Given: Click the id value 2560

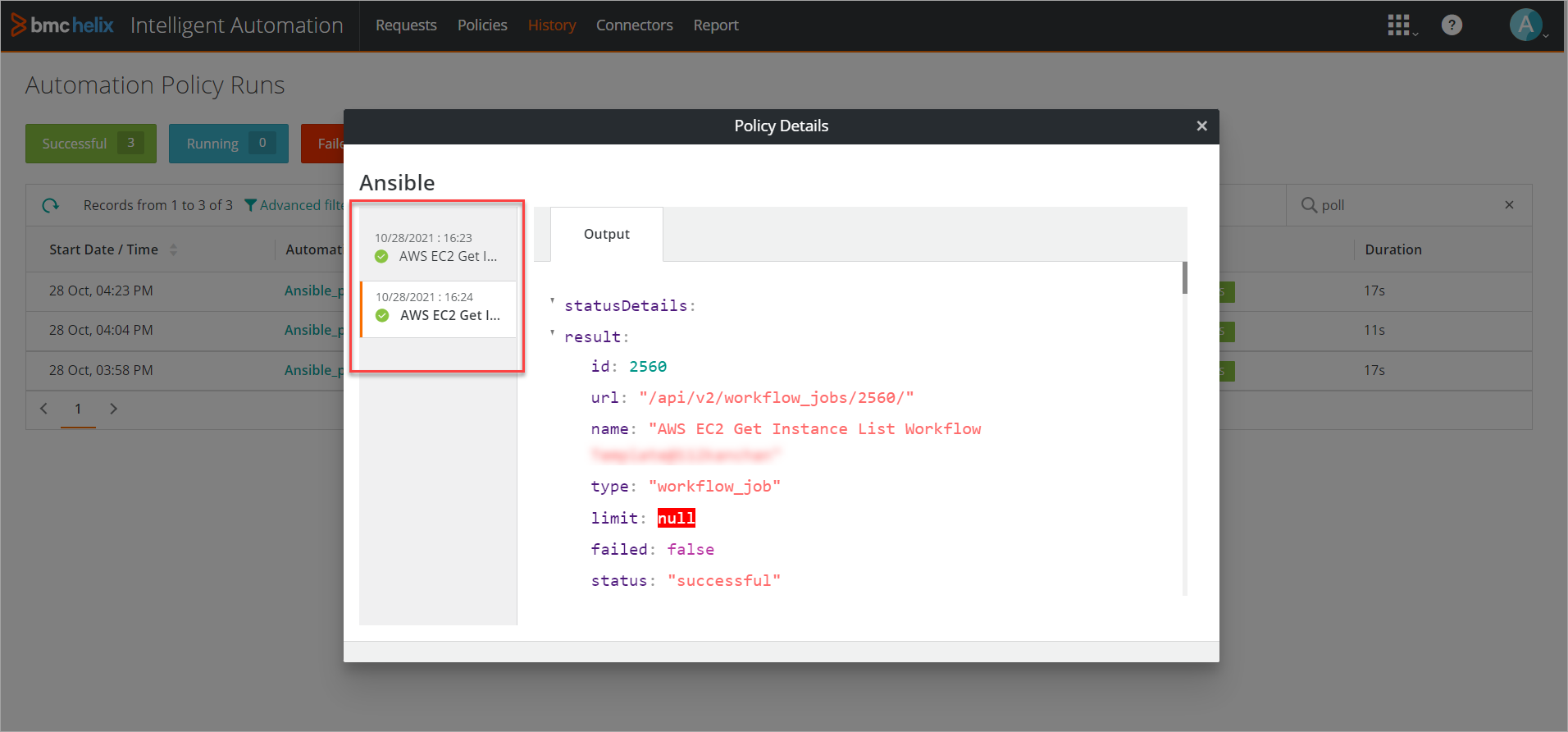Looking at the screenshot, I should (x=648, y=367).
